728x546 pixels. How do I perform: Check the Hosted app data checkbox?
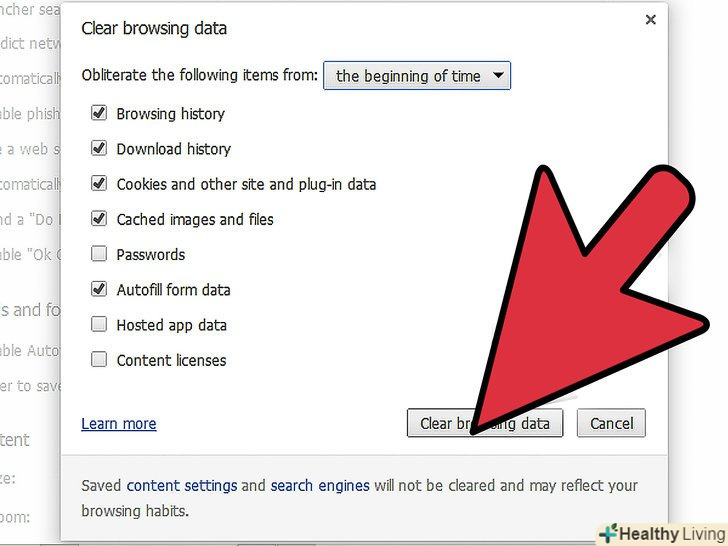[99, 325]
